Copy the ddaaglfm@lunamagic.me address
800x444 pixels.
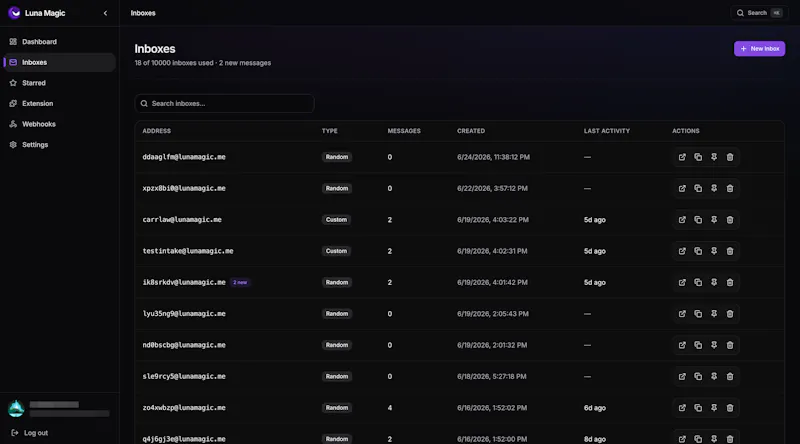point(698,157)
